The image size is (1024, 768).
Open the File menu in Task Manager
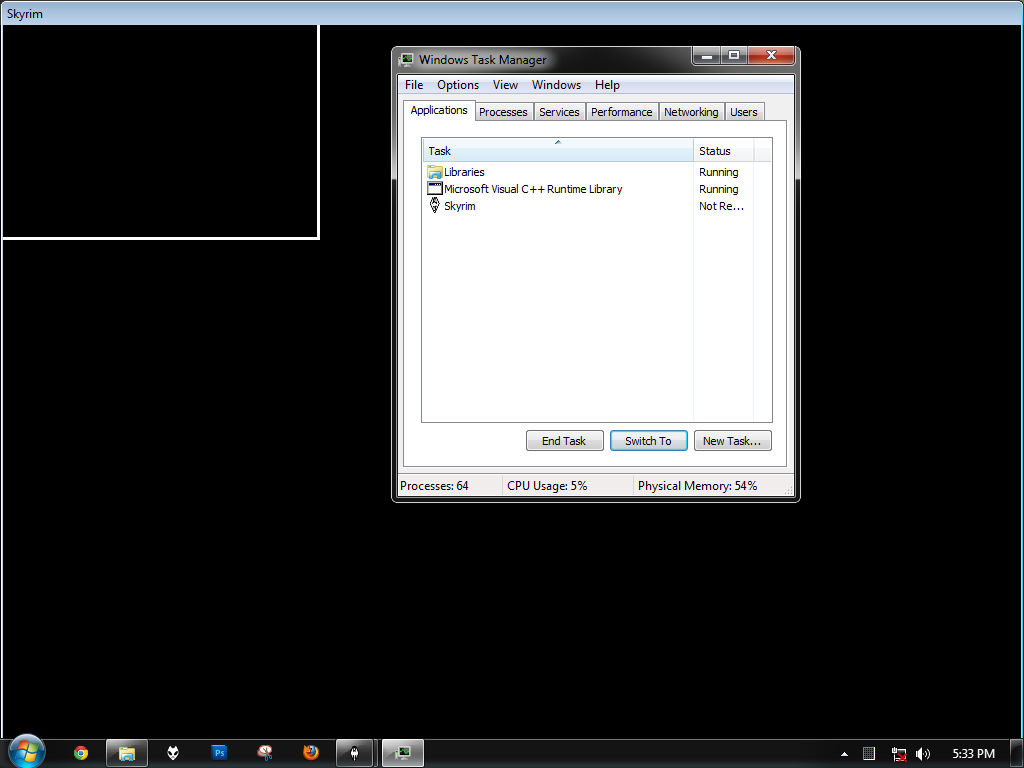[x=414, y=85]
